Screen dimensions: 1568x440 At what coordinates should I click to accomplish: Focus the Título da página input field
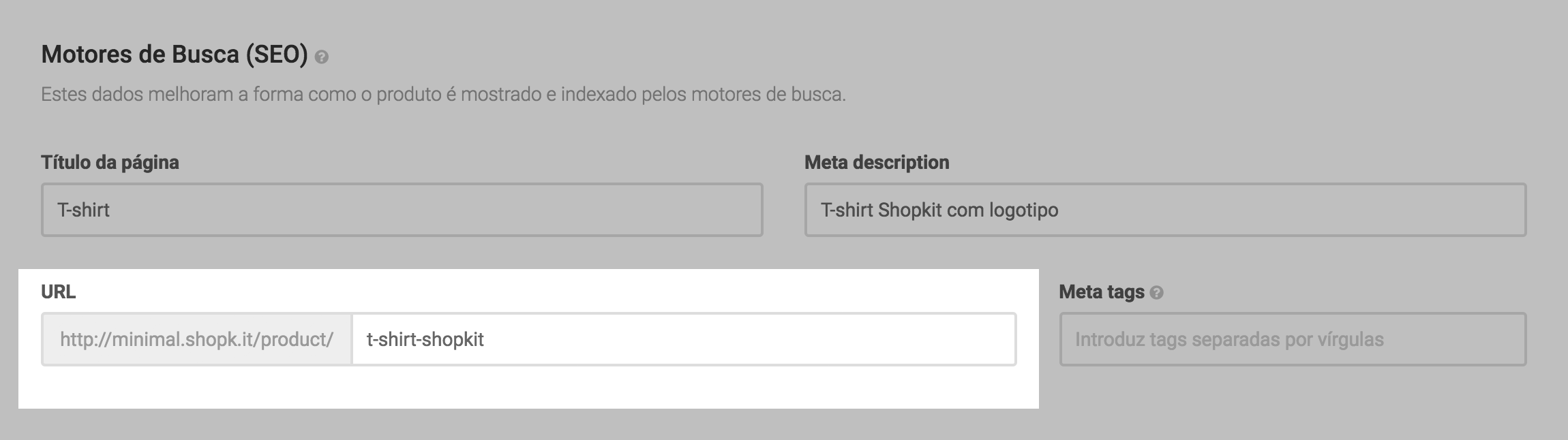tap(402, 210)
